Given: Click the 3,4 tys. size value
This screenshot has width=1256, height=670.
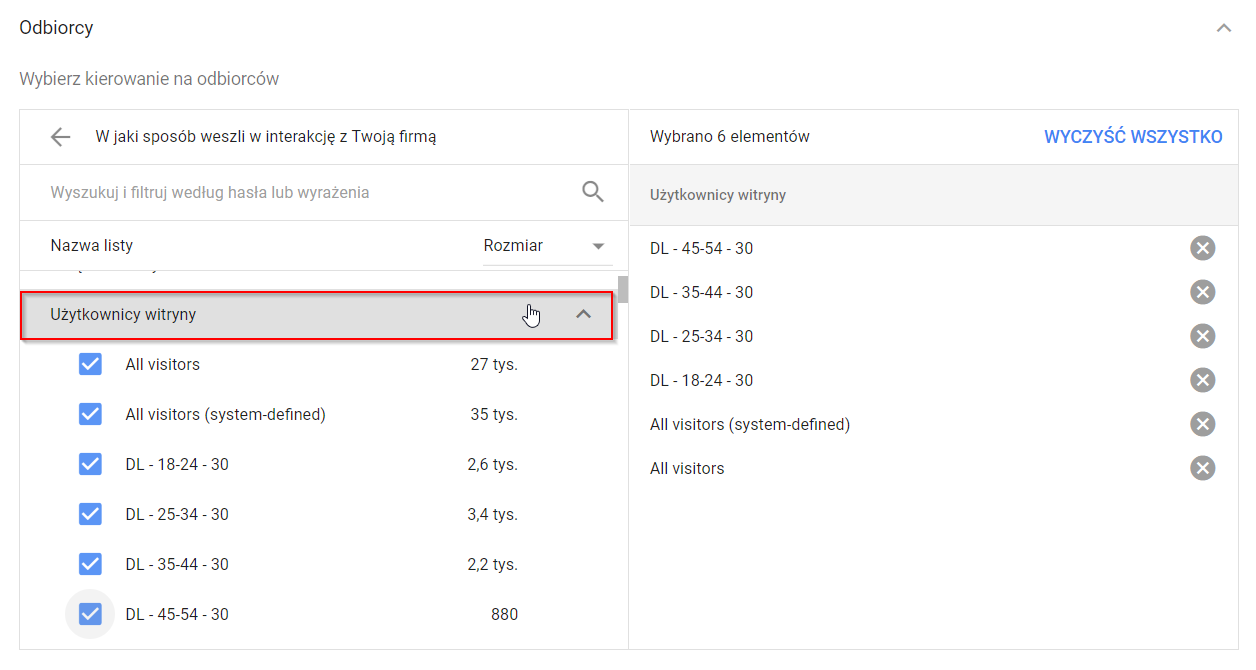Looking at the screenshot, I should [x=492, y=514].
